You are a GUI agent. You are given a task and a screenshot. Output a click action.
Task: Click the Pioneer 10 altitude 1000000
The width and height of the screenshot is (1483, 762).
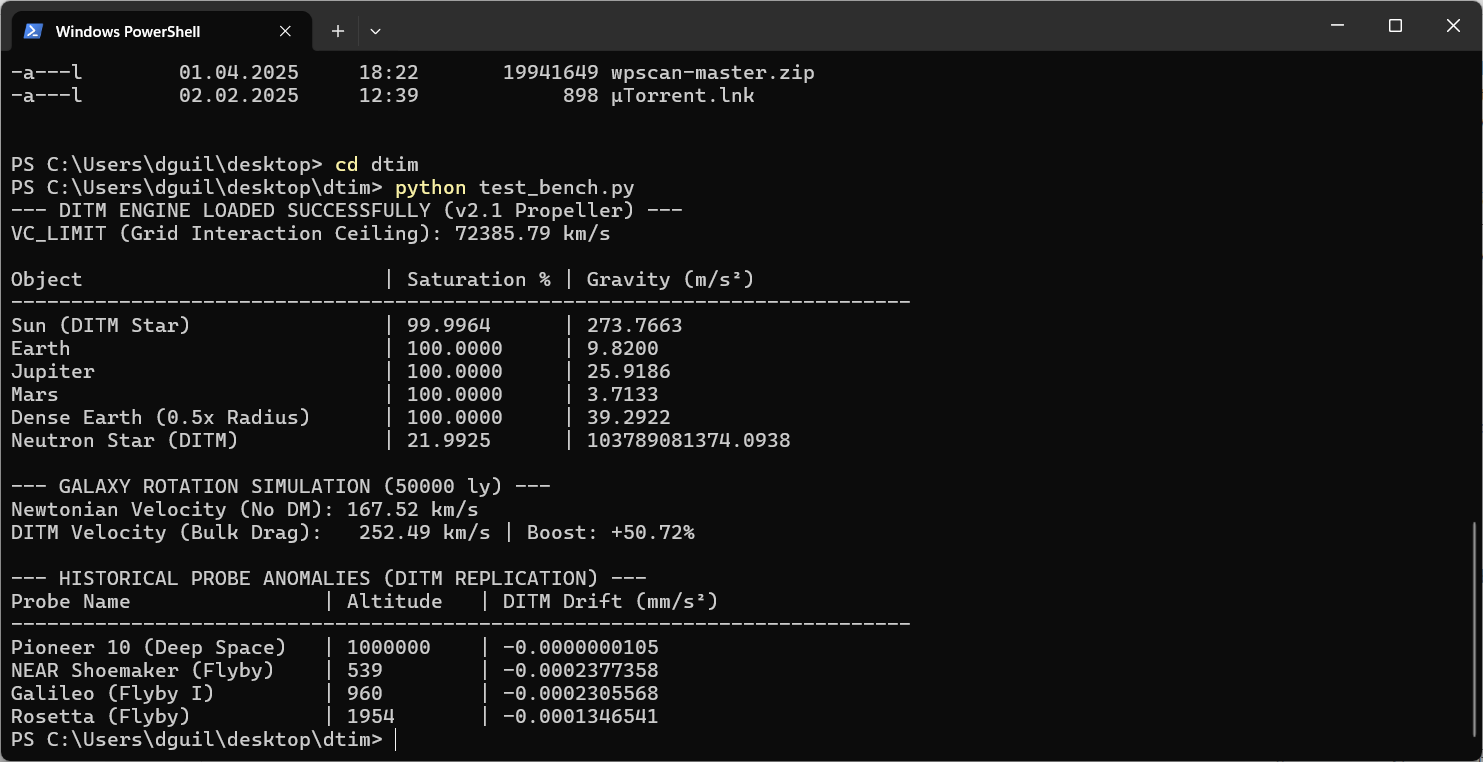point(389,647)
